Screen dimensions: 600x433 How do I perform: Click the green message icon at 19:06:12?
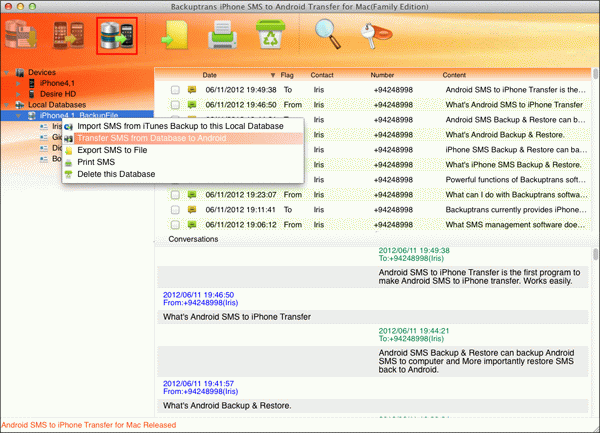tap(192, 225)
